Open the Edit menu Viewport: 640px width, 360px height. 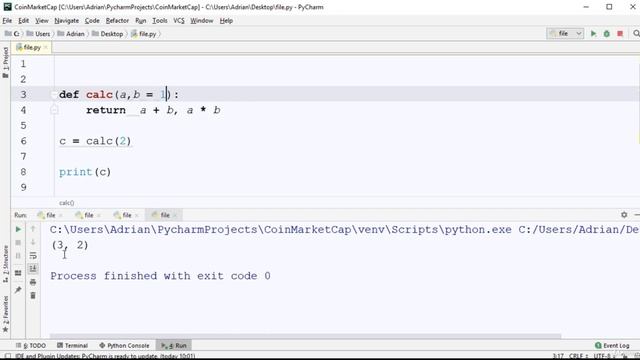(23, 20)
